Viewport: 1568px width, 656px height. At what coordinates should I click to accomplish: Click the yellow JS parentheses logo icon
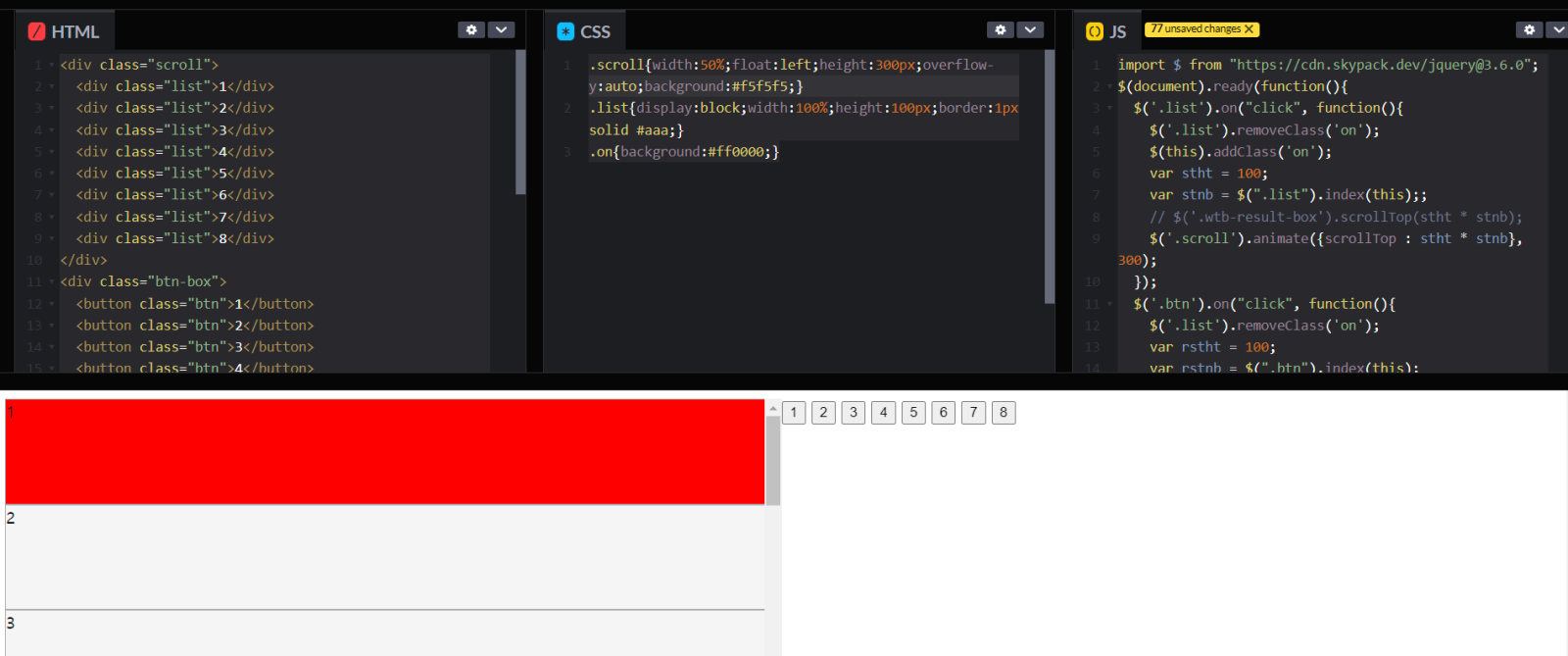coord(1095,31)
